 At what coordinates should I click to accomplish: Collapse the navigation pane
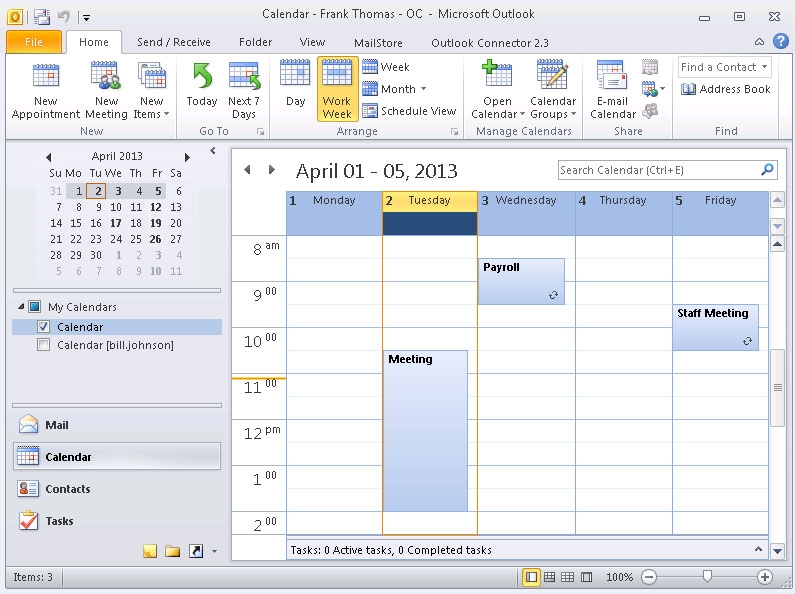point(213,151)
